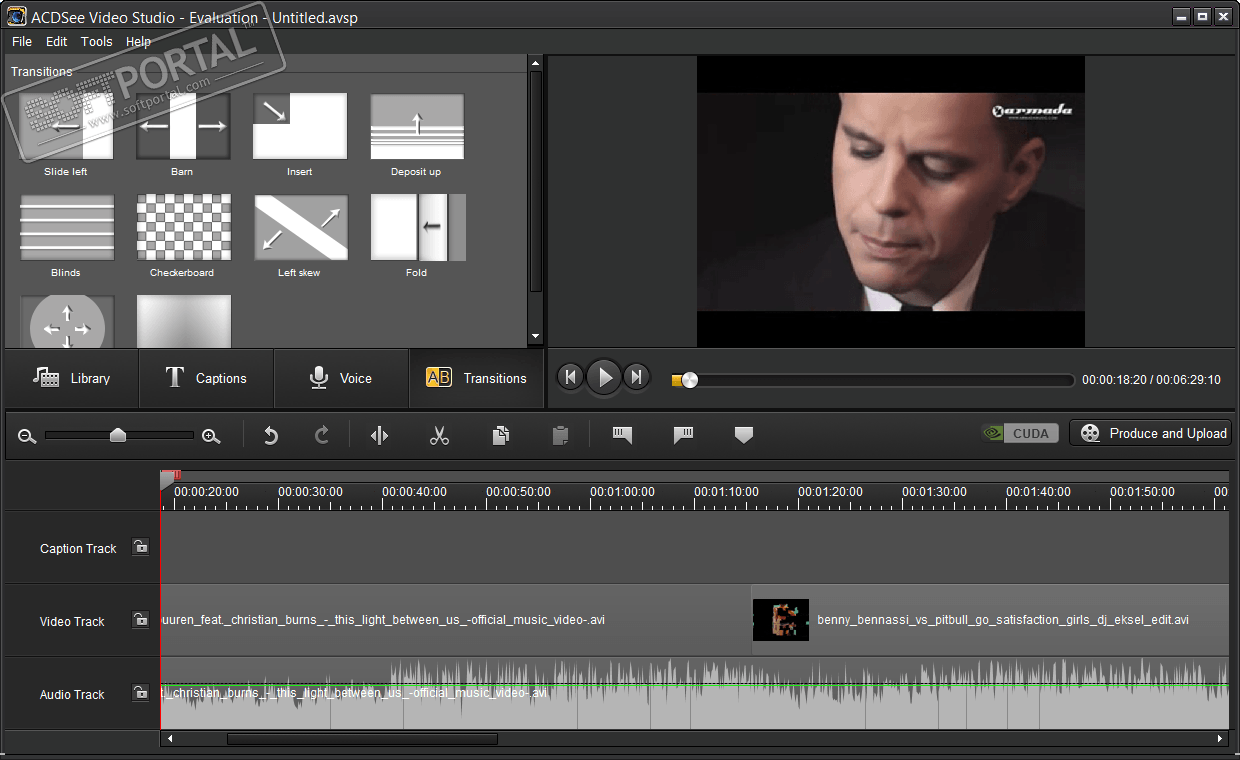
Task: Click the 00:00:18:20 / 00:06:29:10 timecode
Action: click(1151, 380)
